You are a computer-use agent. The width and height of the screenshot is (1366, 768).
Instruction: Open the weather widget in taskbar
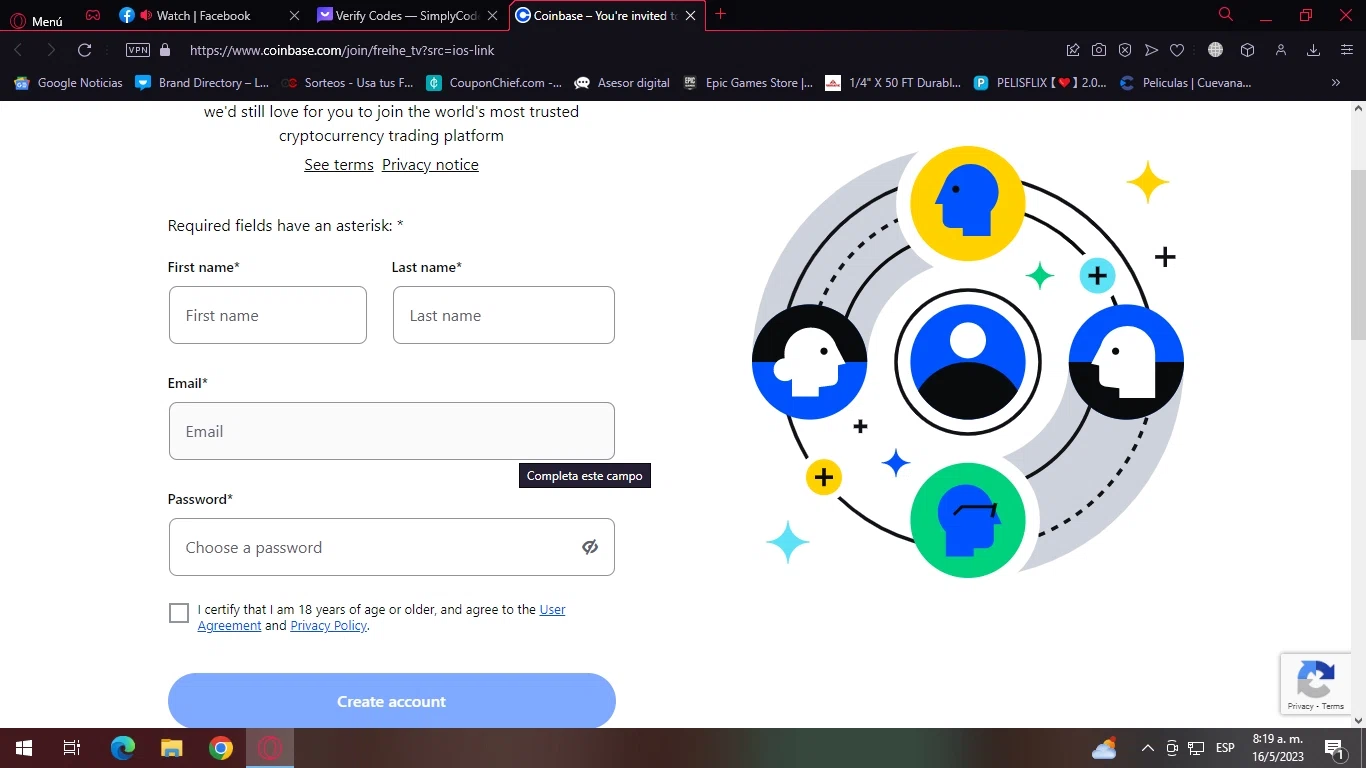click(x=1104, y=748)
